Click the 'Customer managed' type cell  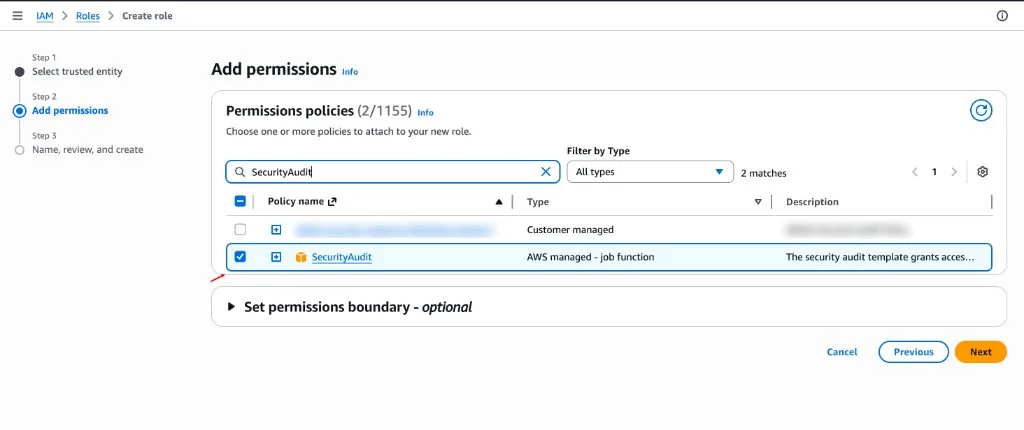[570, 230]
